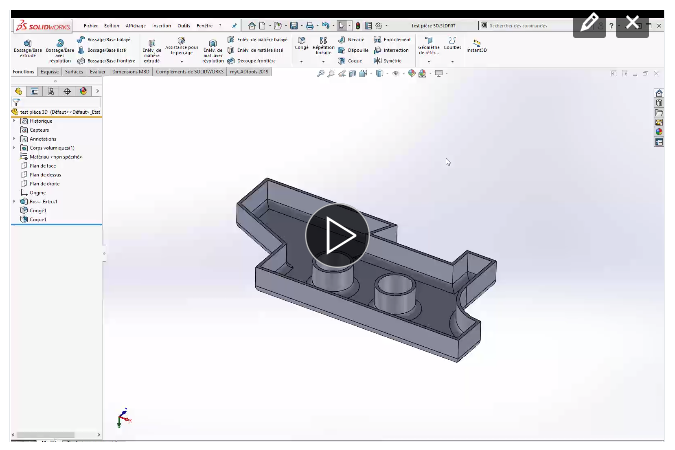Select the Dépouille tool
675x450 pixels.
tap(353, 50)
